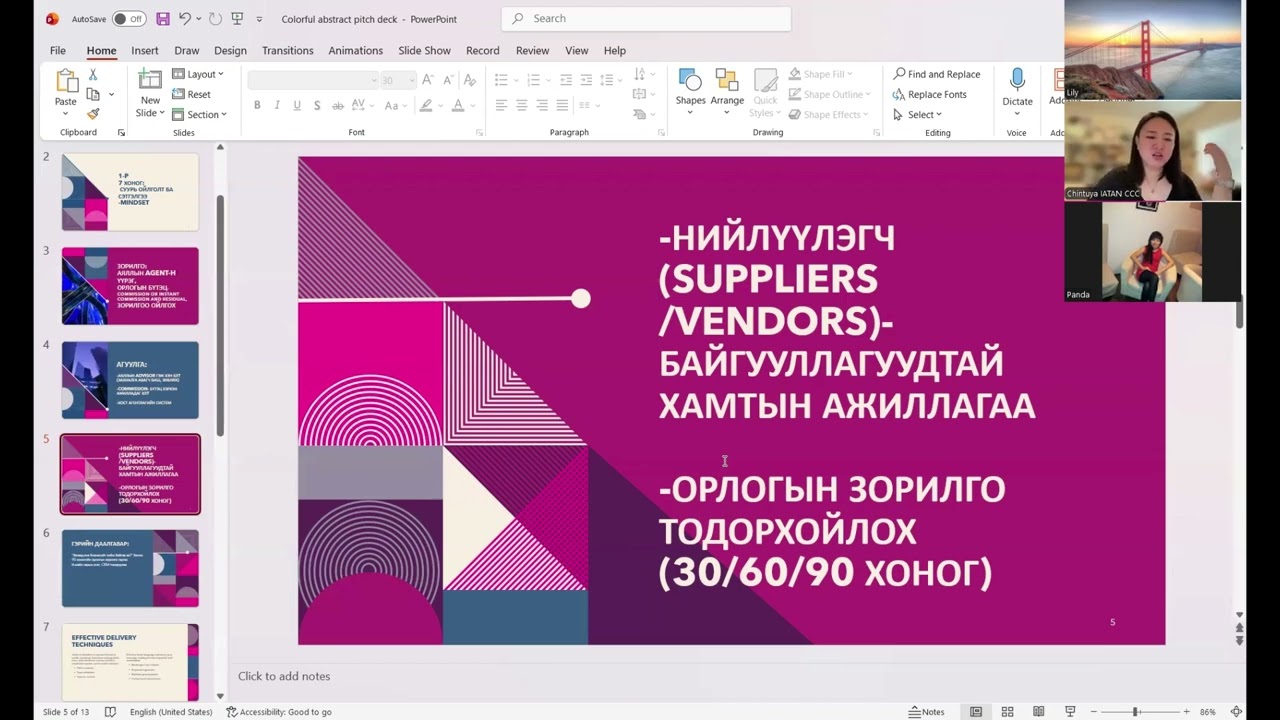This screenshot has height=720, width=1280.
Task: Switch to the Insert tab
Action: 145,50
